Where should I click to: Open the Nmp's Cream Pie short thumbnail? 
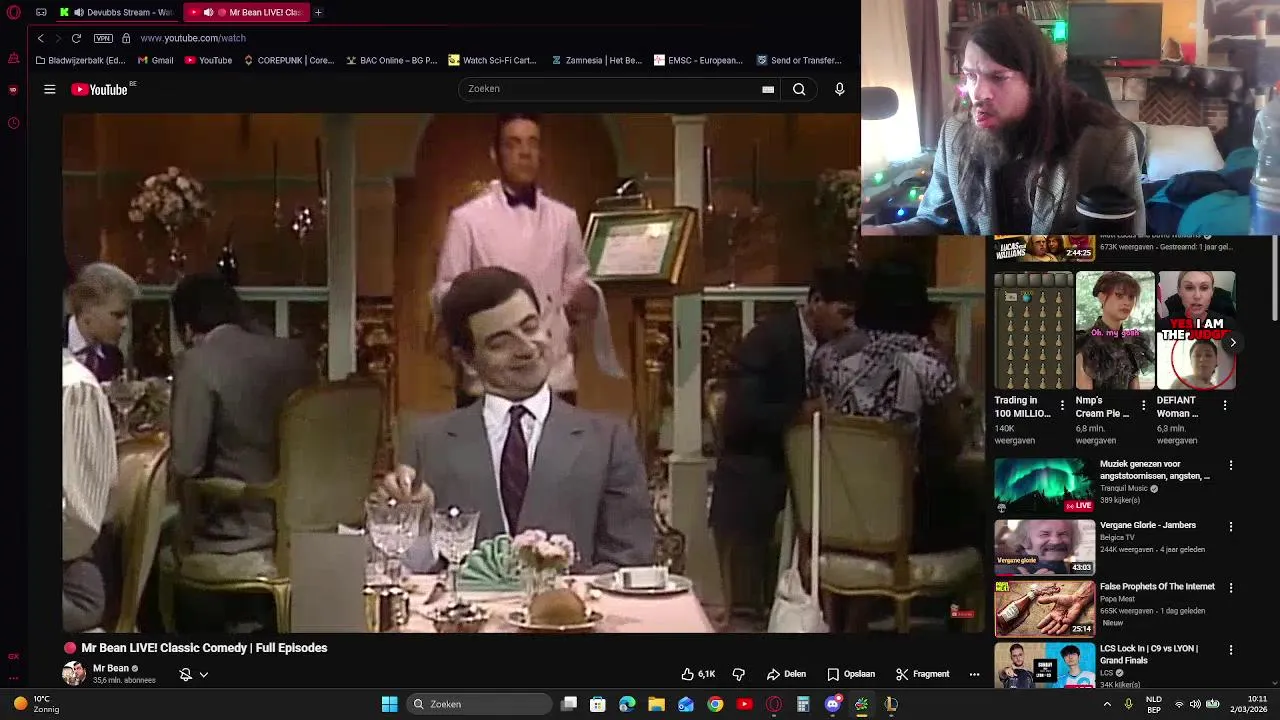(x=1115, y=330)
